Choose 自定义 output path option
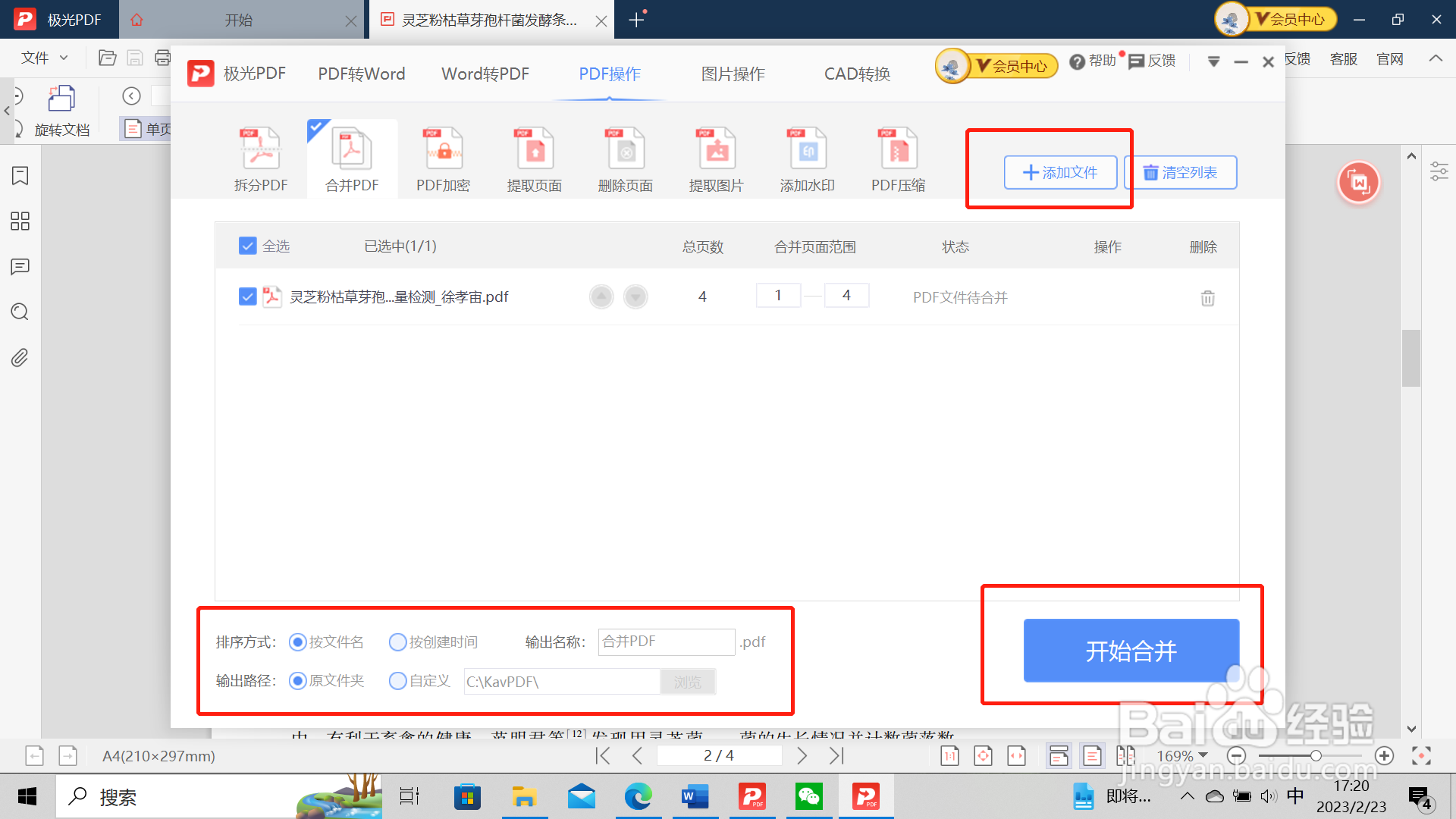 pos(398,681)
